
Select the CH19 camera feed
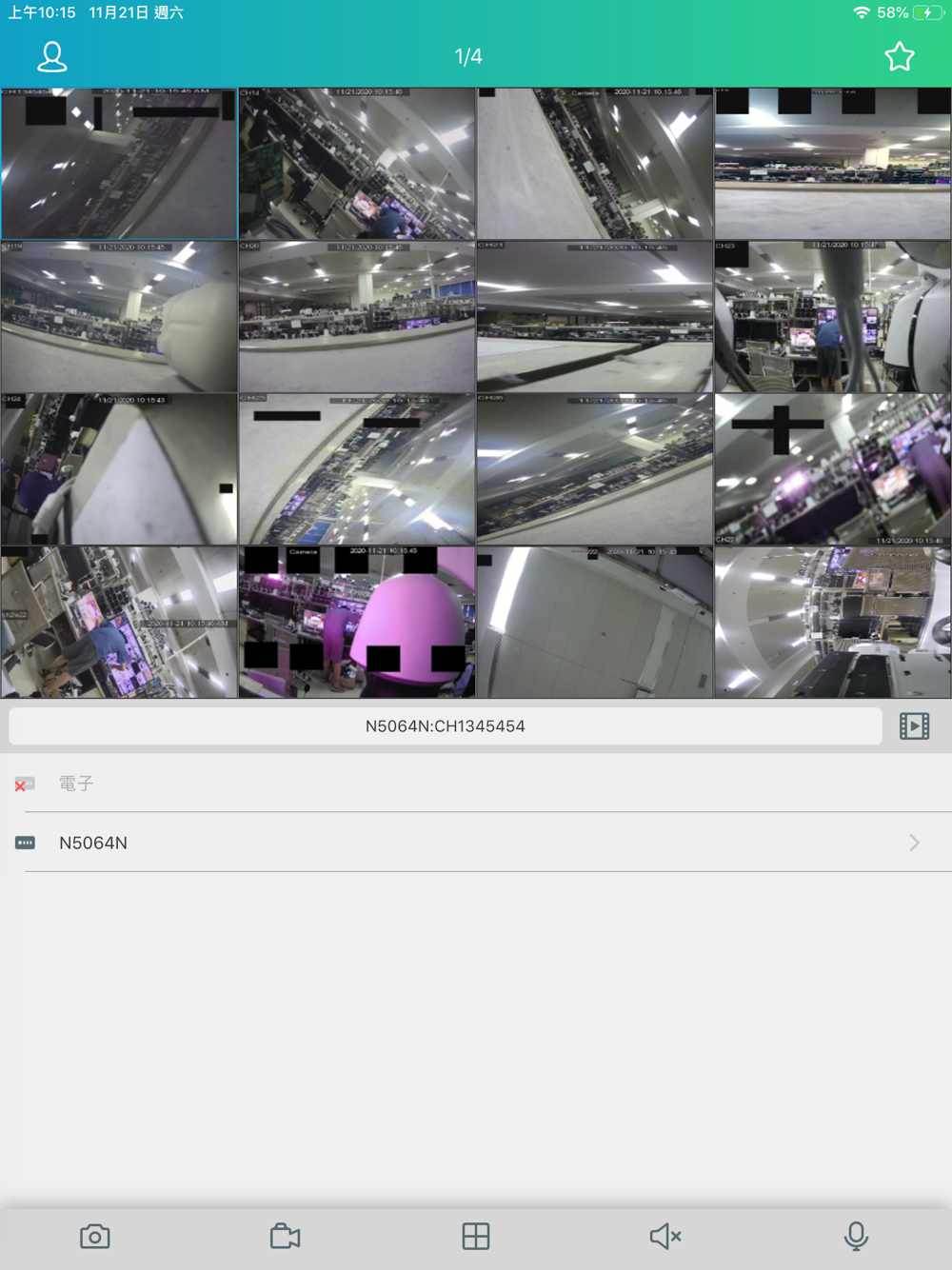[x=119, y=316]
